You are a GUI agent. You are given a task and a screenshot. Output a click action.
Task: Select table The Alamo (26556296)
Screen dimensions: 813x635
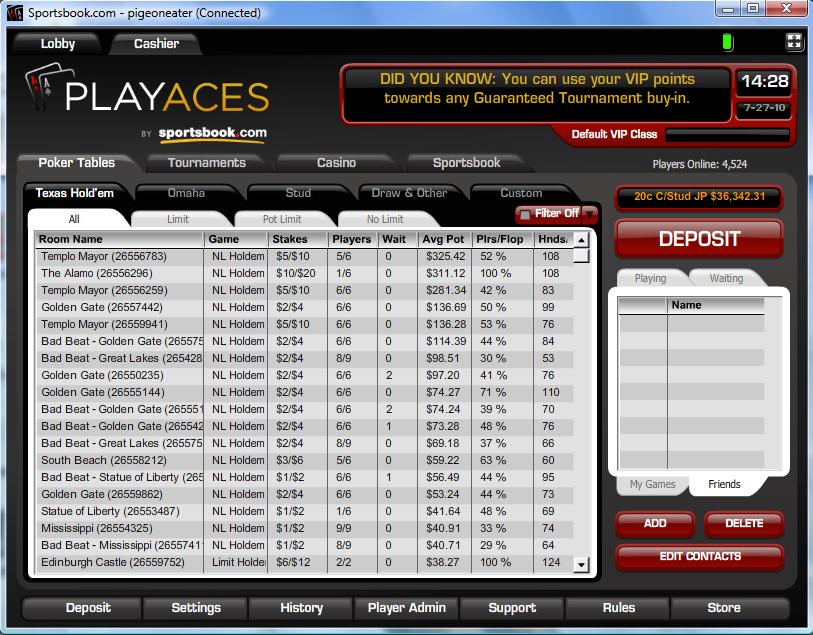click(305, 273)
